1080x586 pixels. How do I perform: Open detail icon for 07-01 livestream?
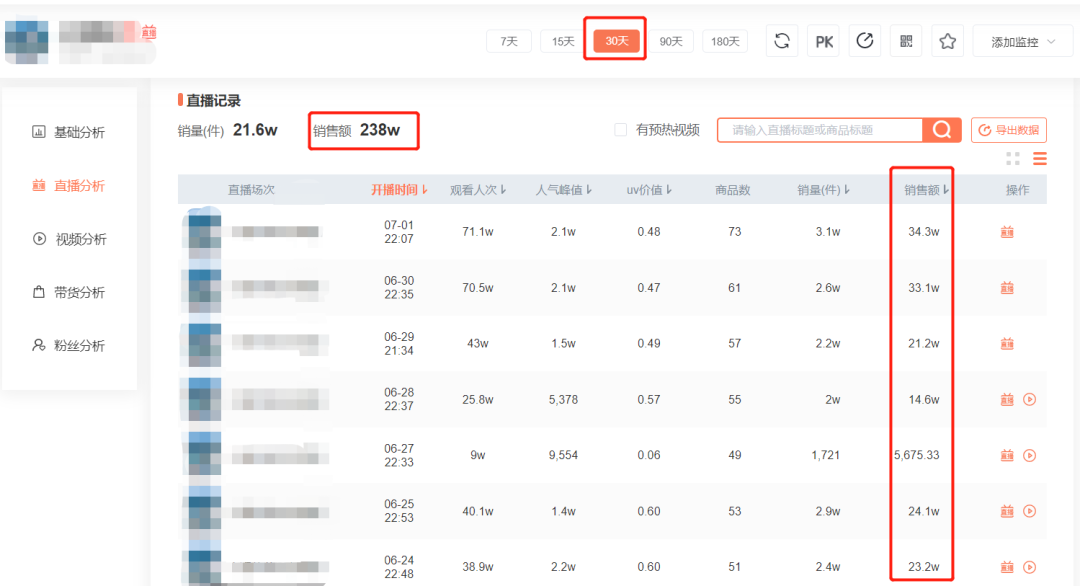1007,232
